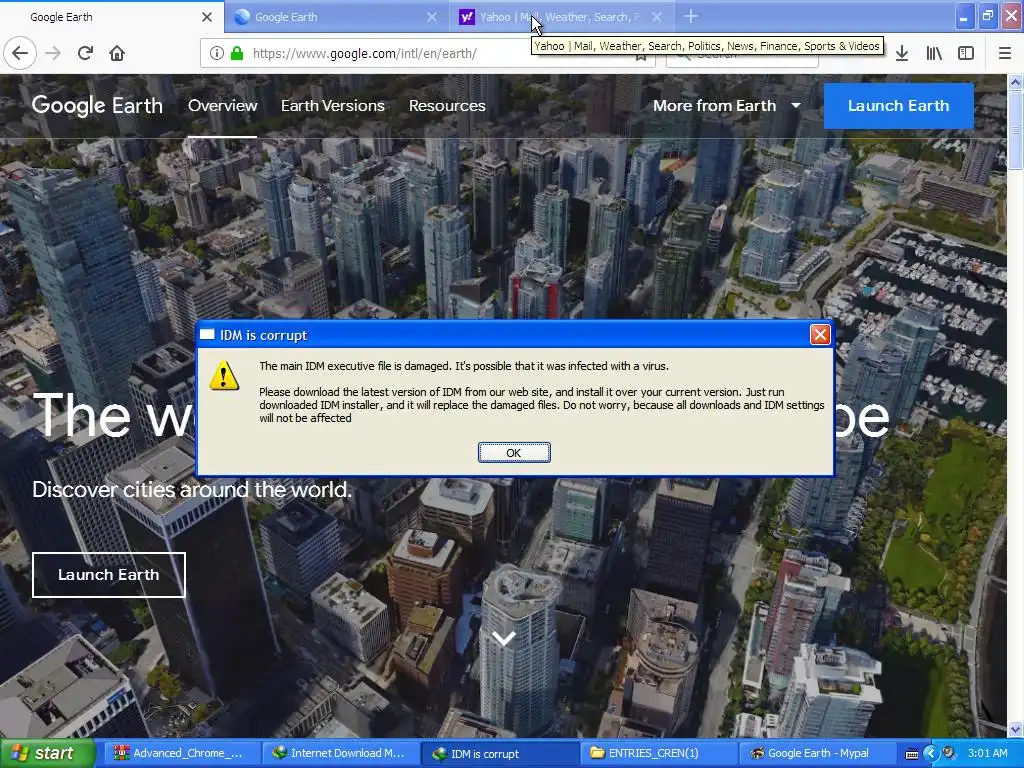Screen dimensions: 1024x768
Task: Click the vertical scrollbar thumb
Action: point(1015,130)
